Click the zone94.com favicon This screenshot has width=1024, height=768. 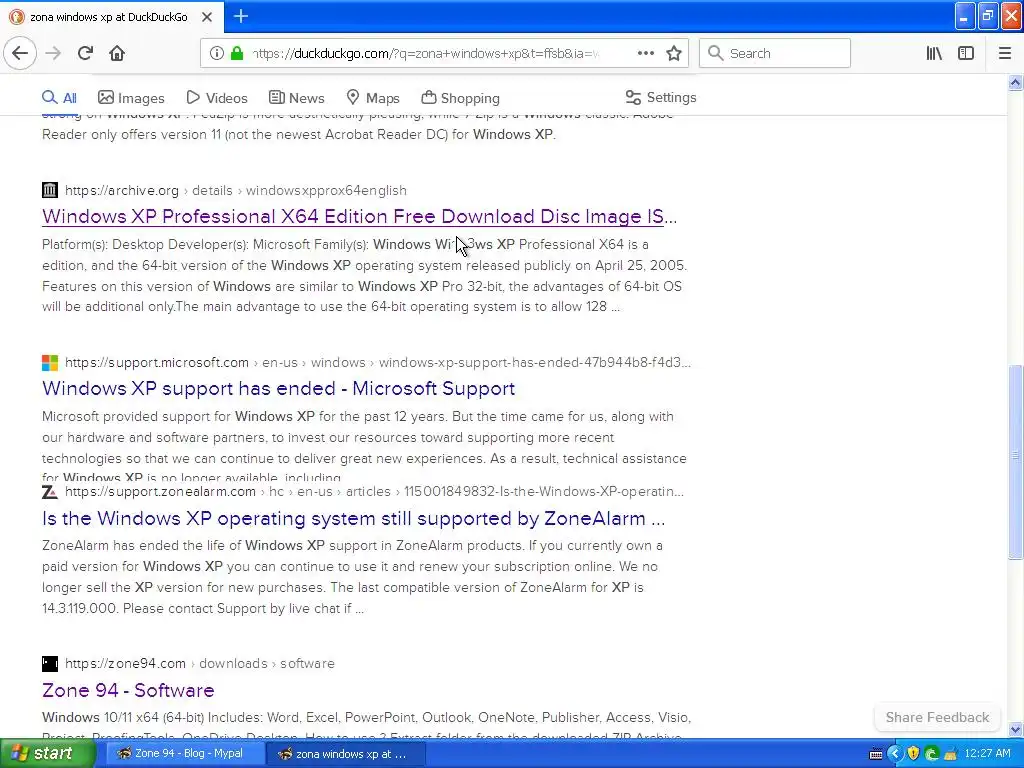50,664
